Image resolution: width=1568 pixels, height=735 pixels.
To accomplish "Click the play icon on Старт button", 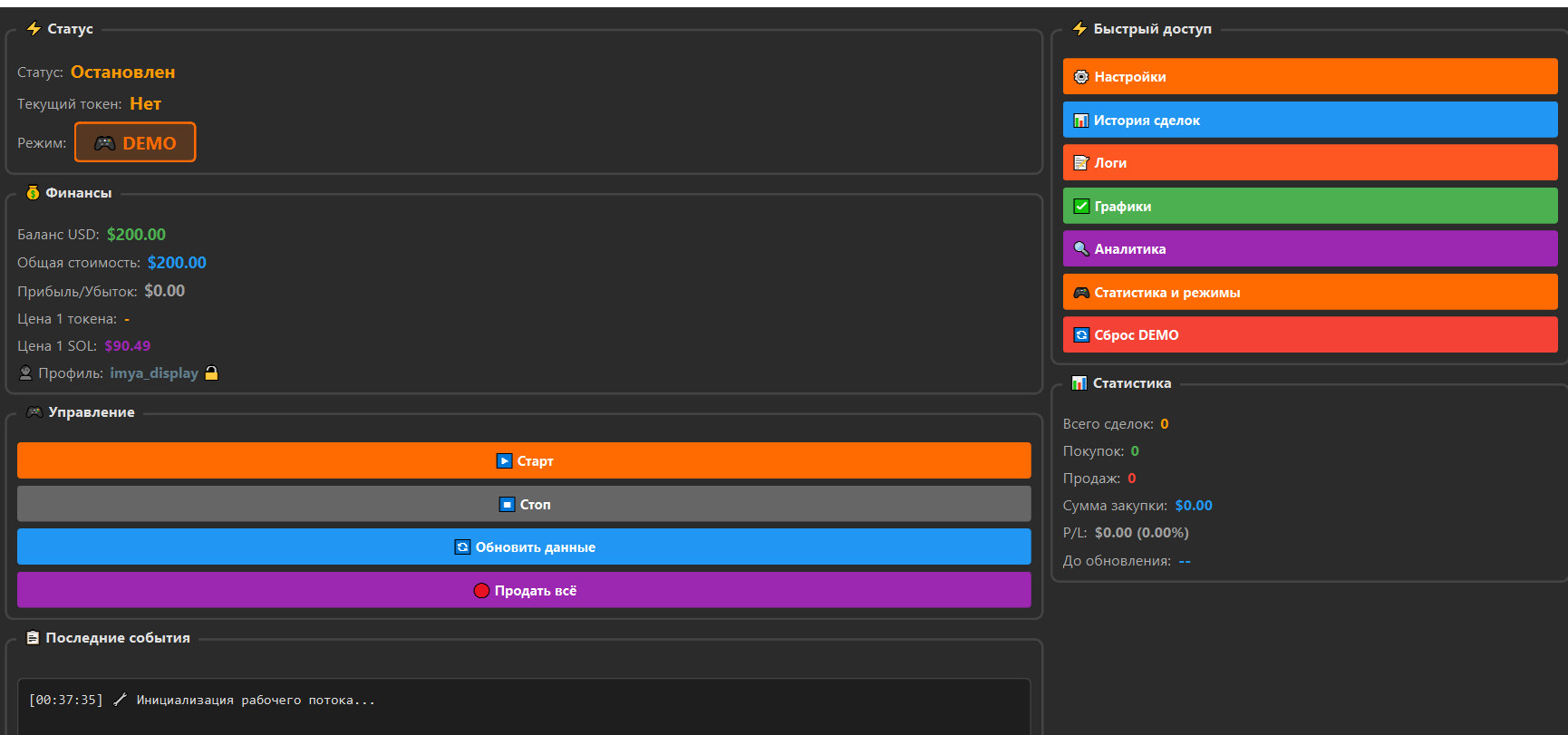I will [504, 461].
